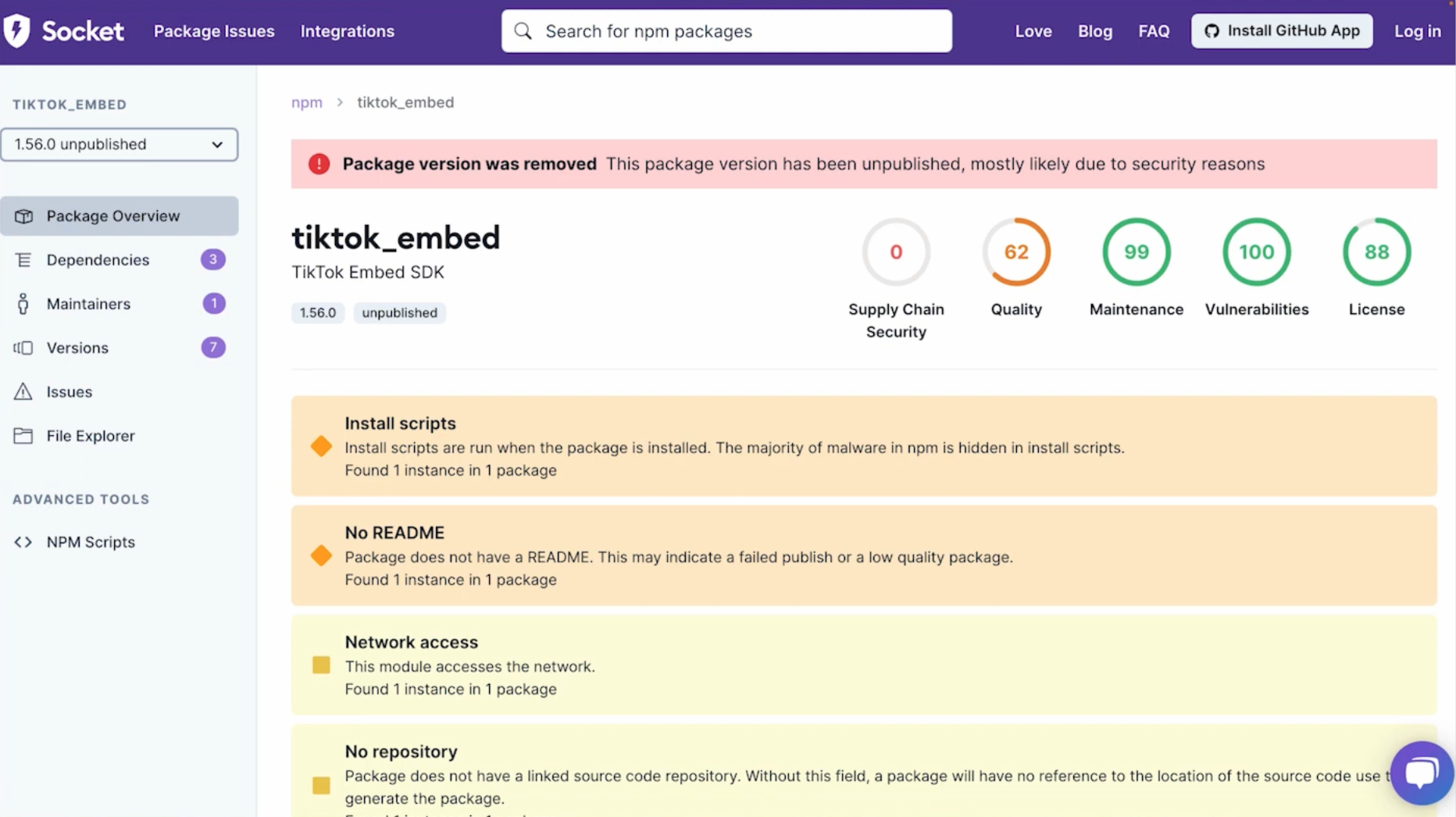
Task: Click the Maintainers count badge 1
Action: point(214,304)
